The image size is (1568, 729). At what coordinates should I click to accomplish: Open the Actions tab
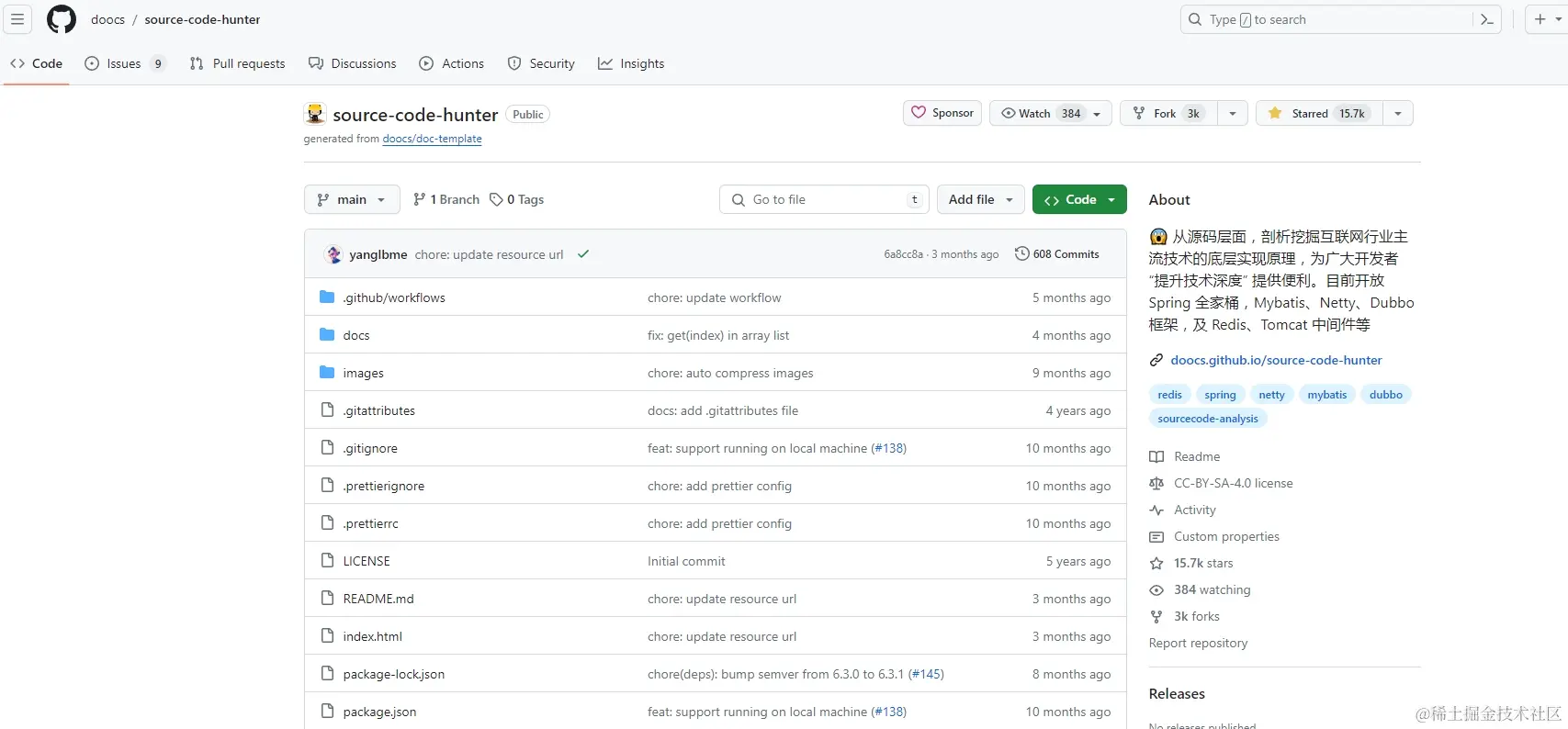click(452, 63)
